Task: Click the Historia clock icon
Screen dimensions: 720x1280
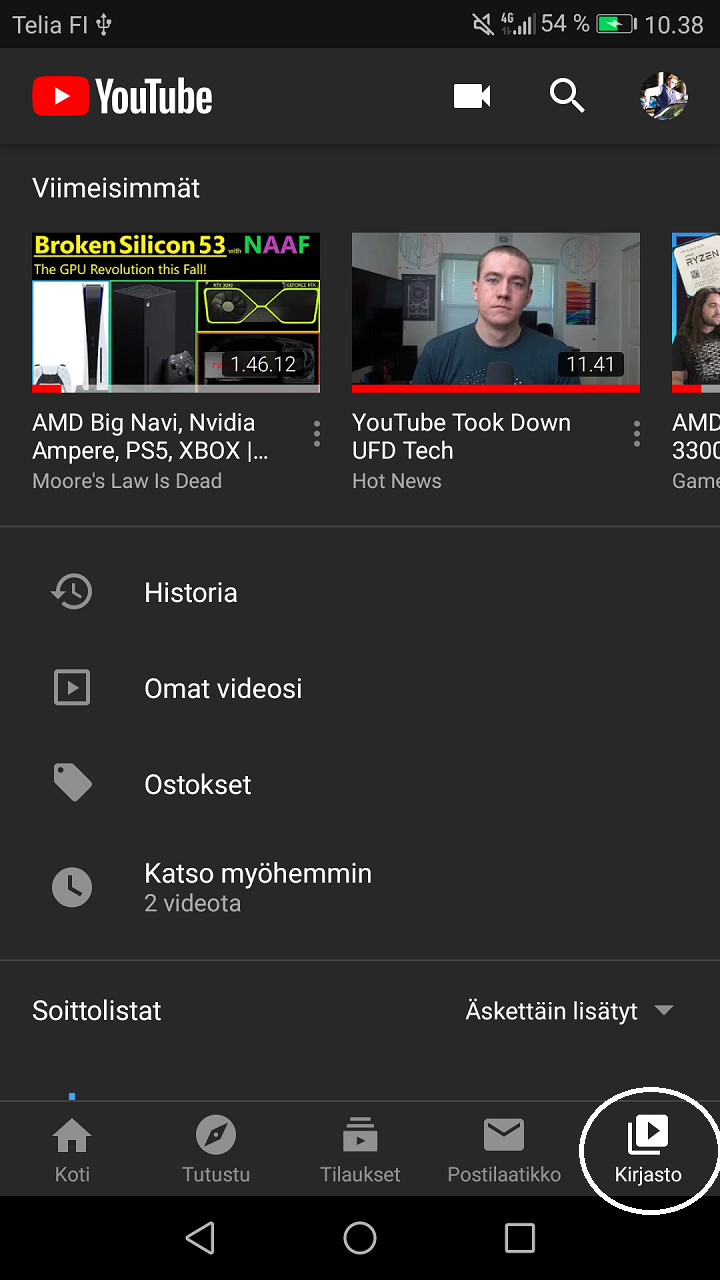Action: click(72, 592)
